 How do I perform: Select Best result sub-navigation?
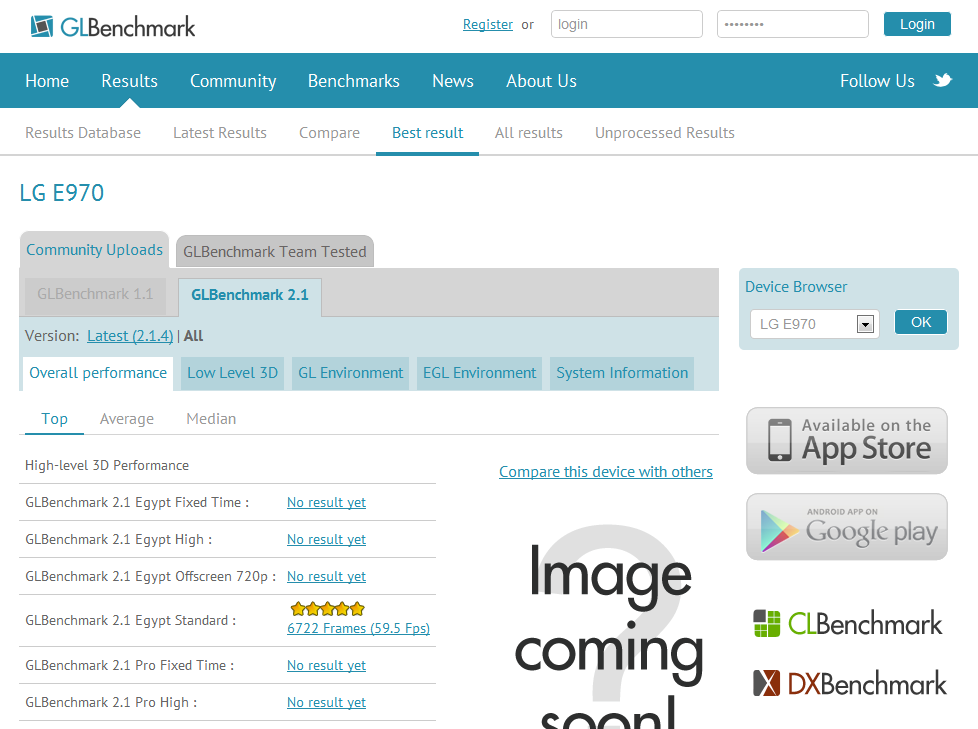(x=427, y=133)
